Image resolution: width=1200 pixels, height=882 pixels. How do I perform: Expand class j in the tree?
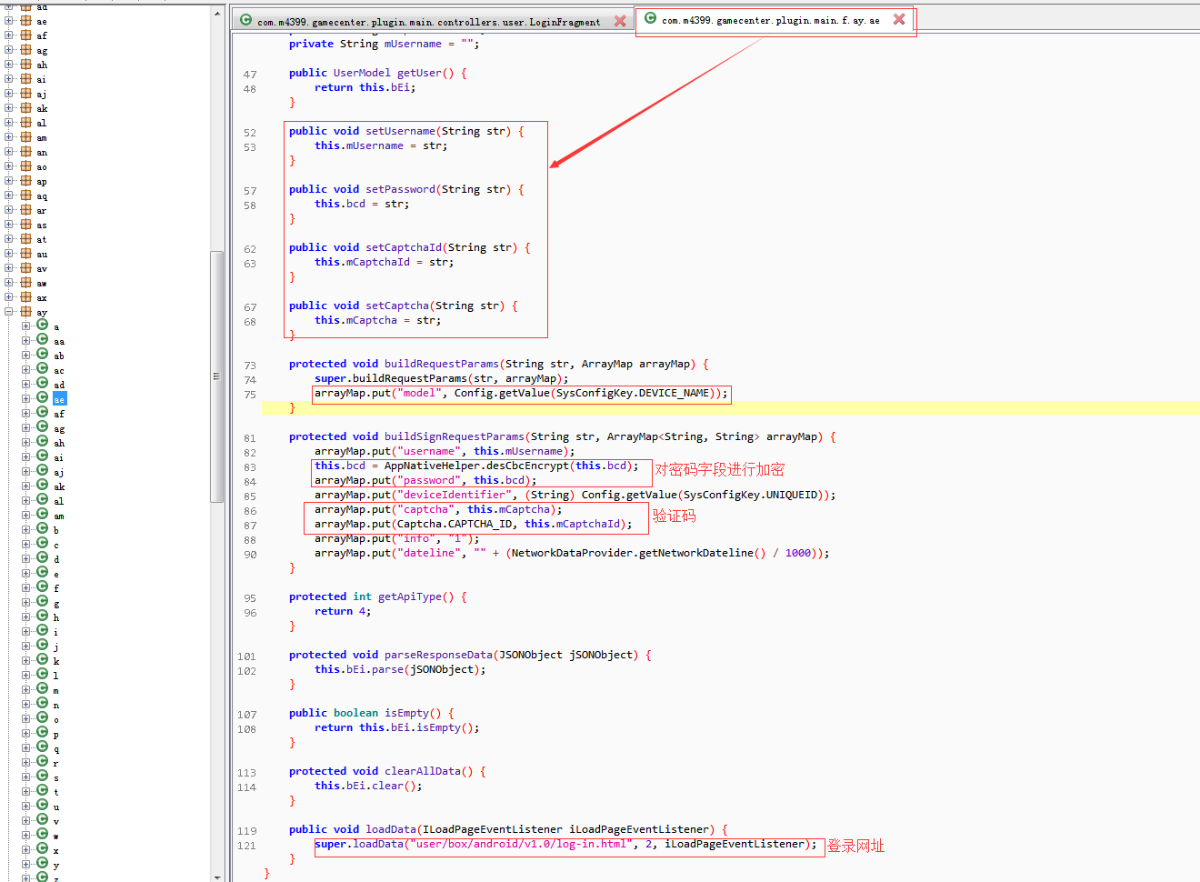[26, 646]
